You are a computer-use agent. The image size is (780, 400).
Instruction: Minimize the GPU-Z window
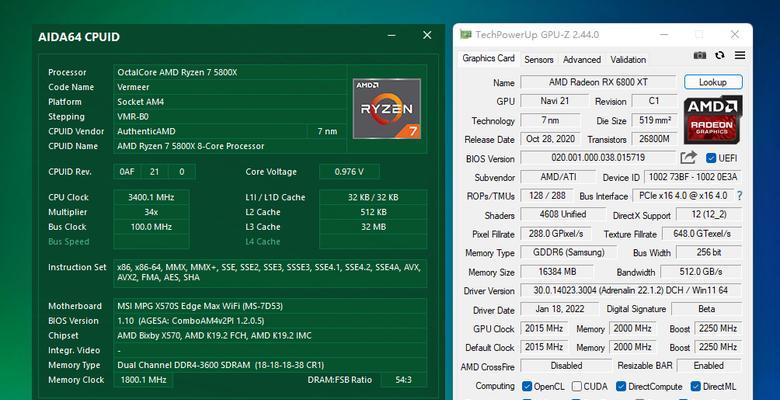point(665,34)
